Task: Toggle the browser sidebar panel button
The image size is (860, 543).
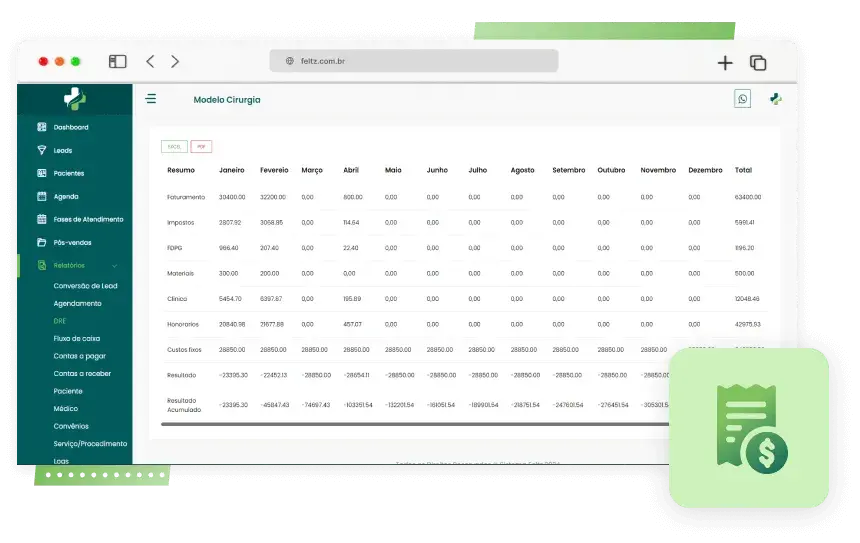Action: pyautogui.click(x=118, y=62)
